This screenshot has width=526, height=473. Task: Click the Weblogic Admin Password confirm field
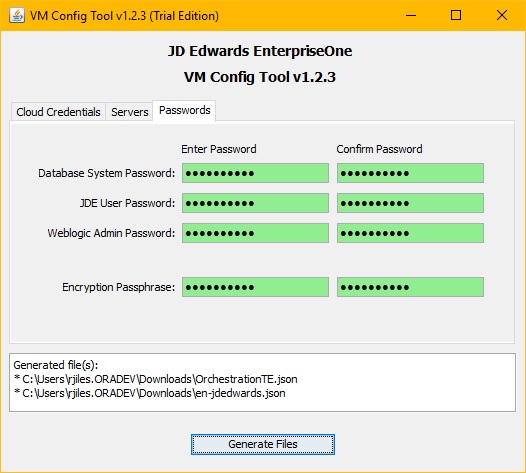click(410, 233)
